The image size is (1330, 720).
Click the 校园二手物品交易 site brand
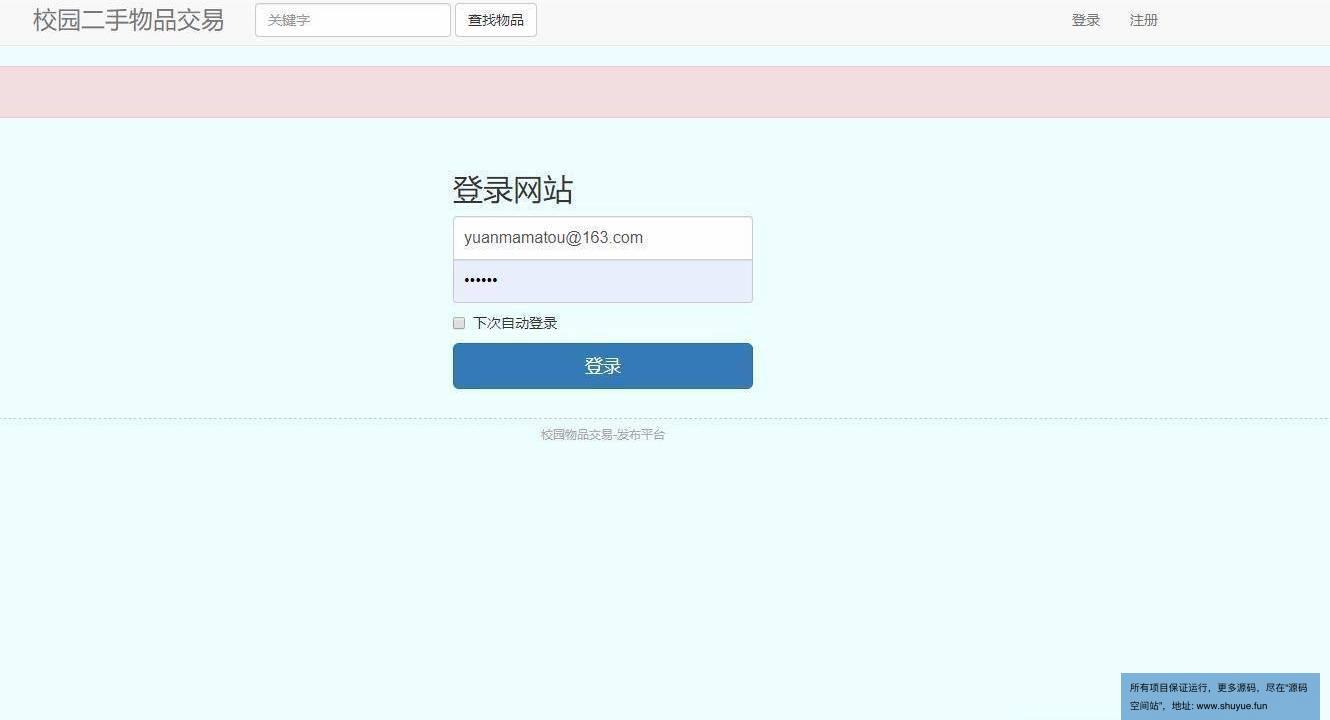[x=128, y=20]
